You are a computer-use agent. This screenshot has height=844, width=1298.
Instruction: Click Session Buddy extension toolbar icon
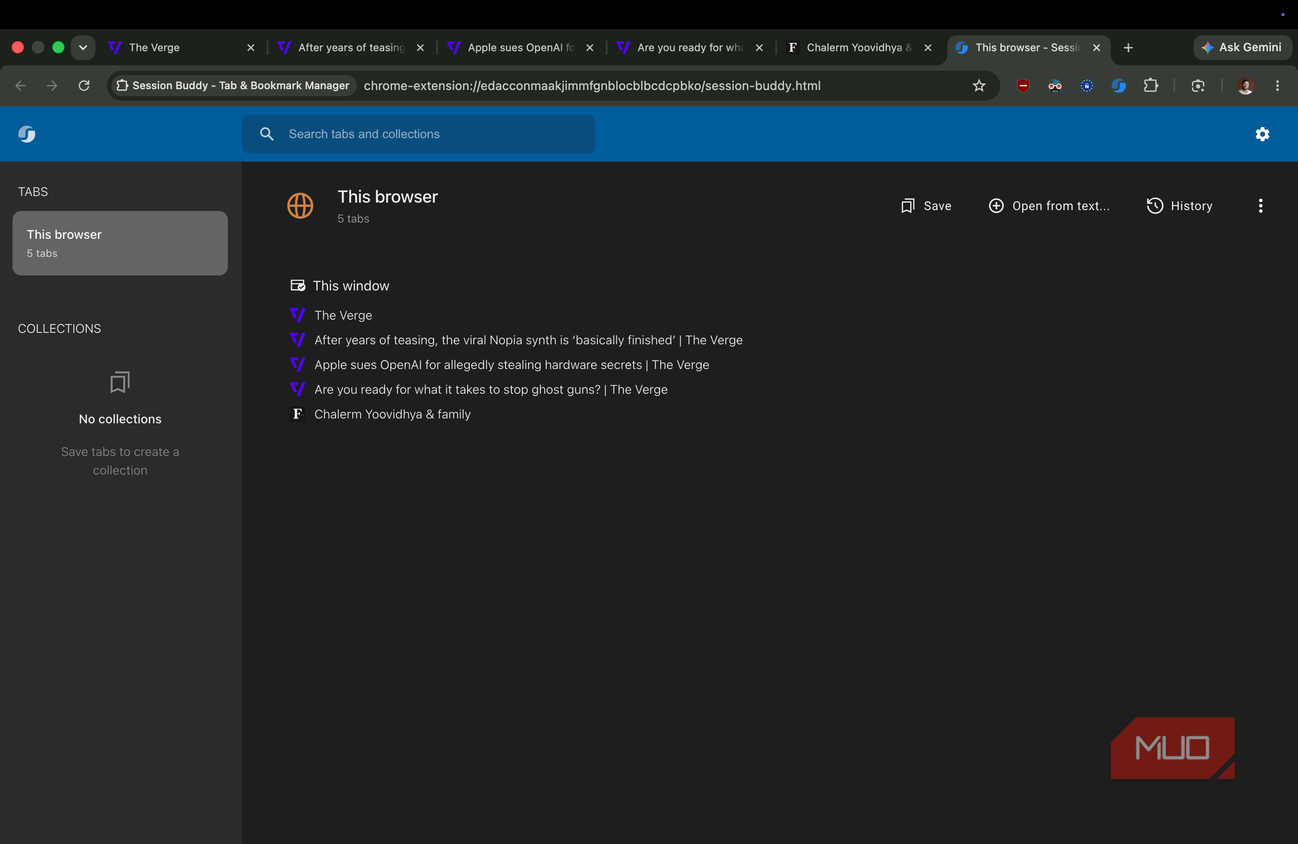point(1119,86)
